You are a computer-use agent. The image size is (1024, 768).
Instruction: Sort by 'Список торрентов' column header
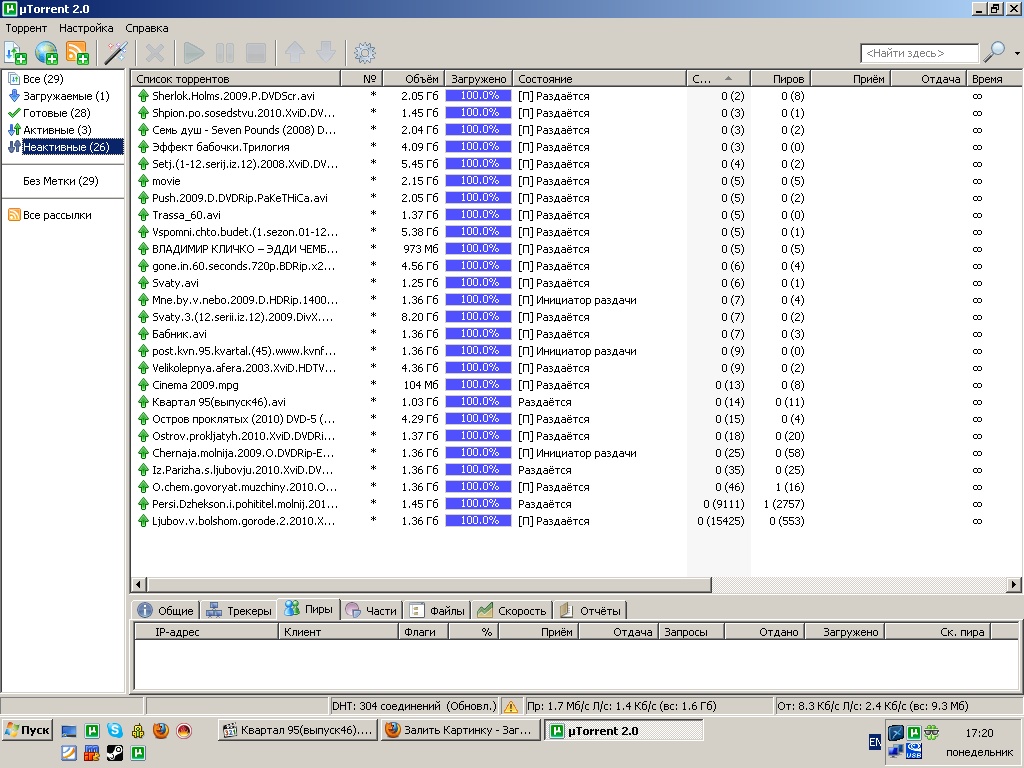tap(236, 79)
